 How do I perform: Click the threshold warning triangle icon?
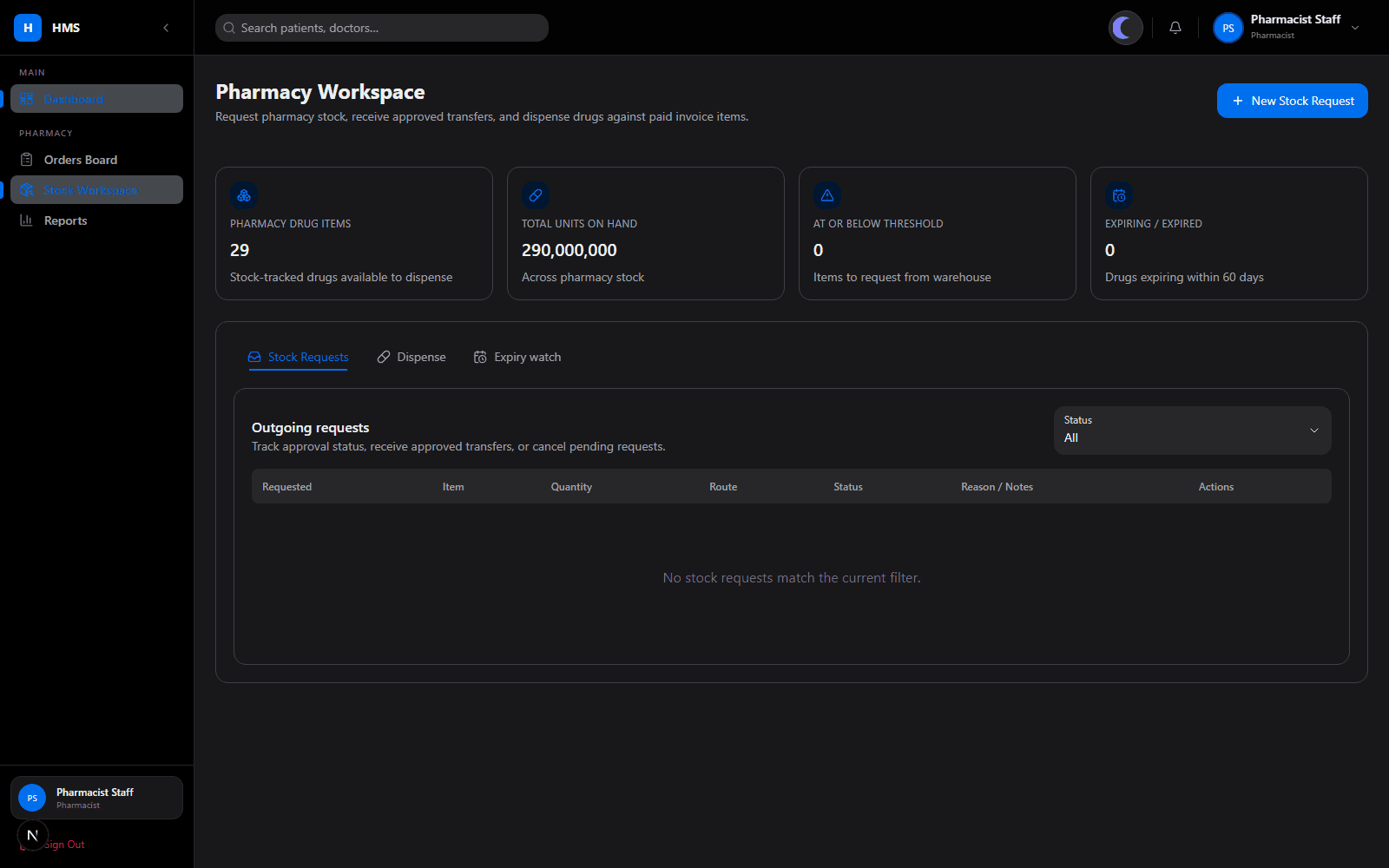pos(827,195)
